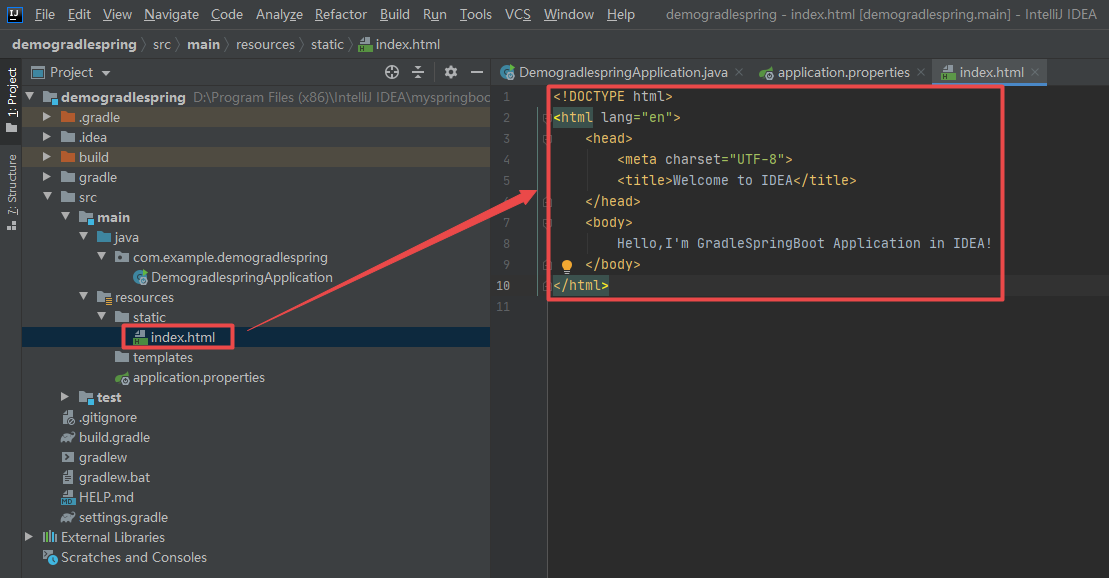Close the DemogradlespringApplication.java tab

pyautogui.click(x=739, y=72)
